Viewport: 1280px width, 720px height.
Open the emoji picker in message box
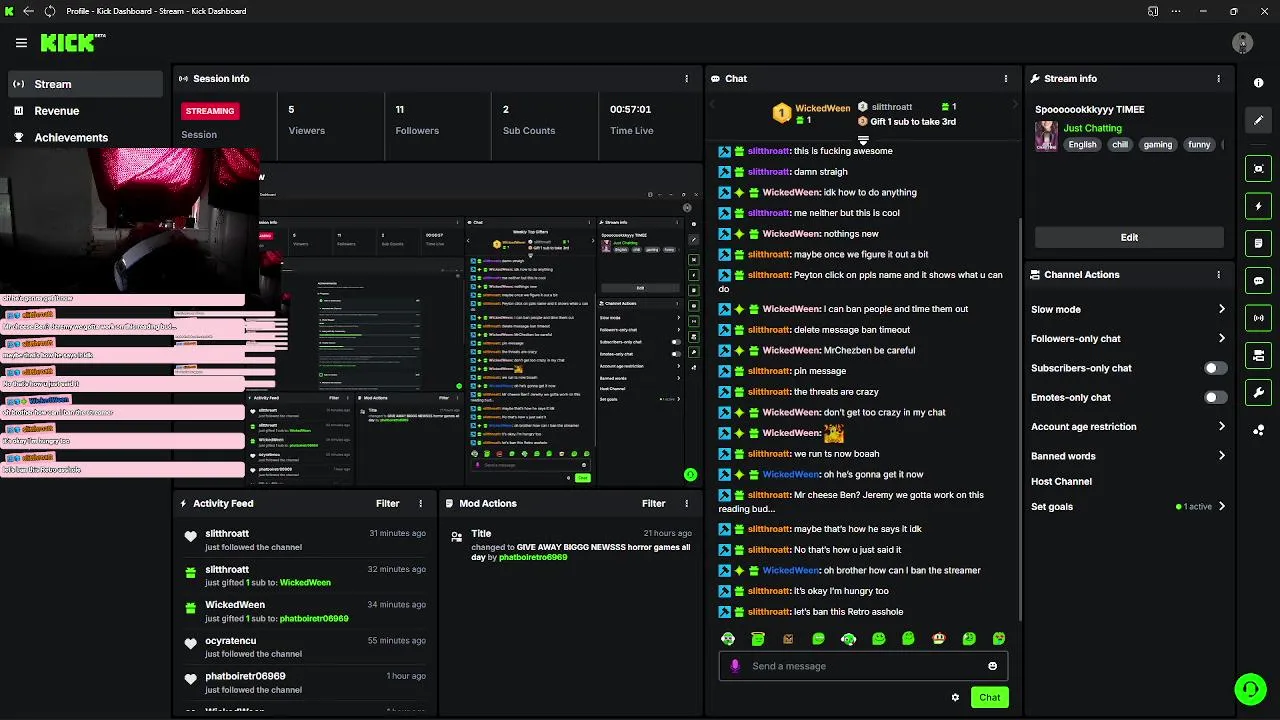click(x=992, y=666)
